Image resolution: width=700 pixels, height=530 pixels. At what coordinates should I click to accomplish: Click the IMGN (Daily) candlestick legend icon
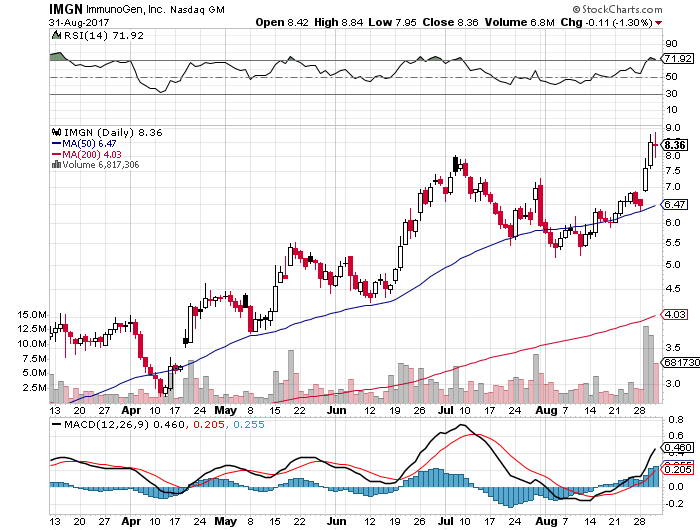pos(56,132)
